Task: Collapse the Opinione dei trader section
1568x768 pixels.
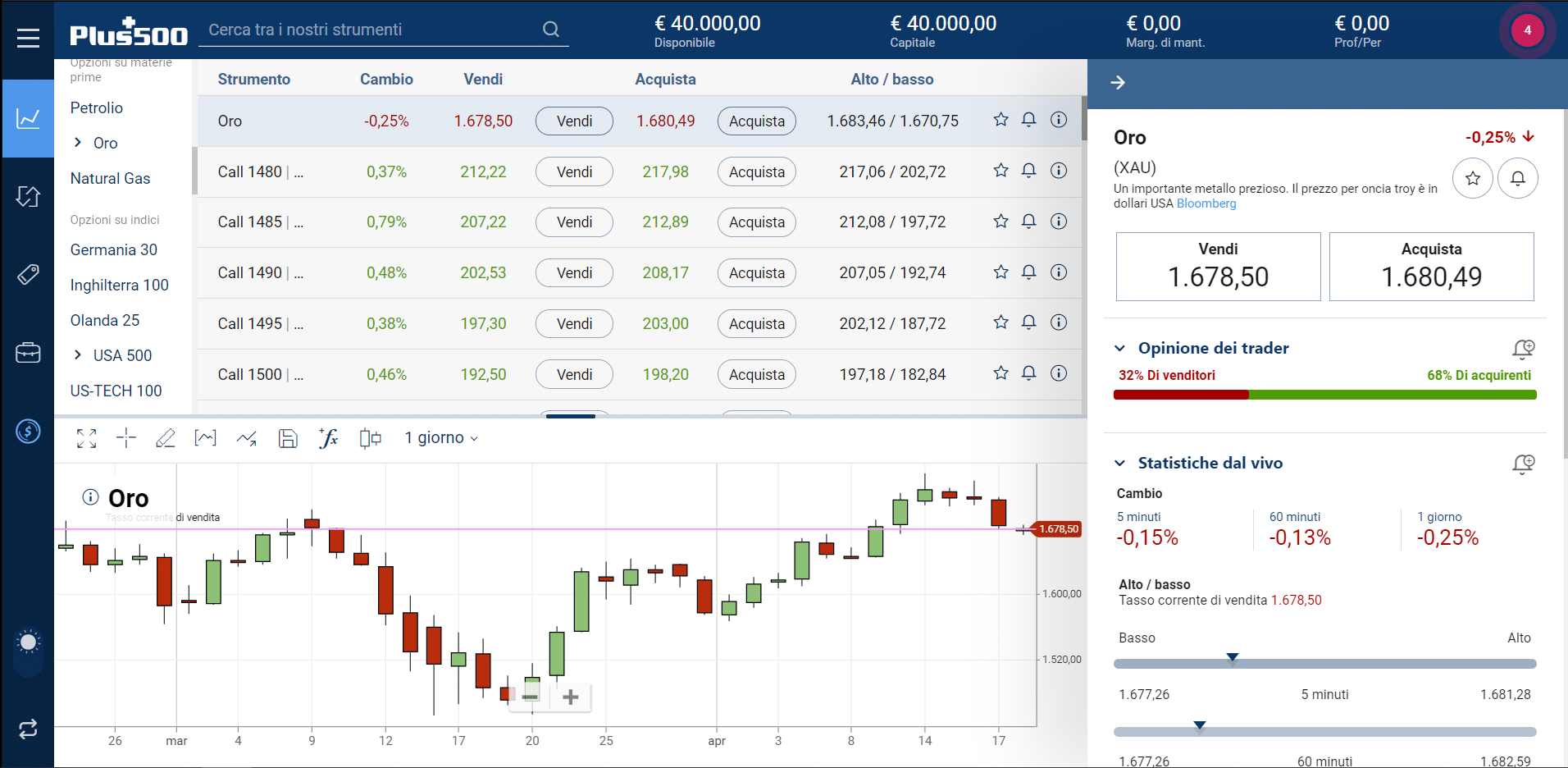Action: pyautogui.click(x=1120, y=349)
